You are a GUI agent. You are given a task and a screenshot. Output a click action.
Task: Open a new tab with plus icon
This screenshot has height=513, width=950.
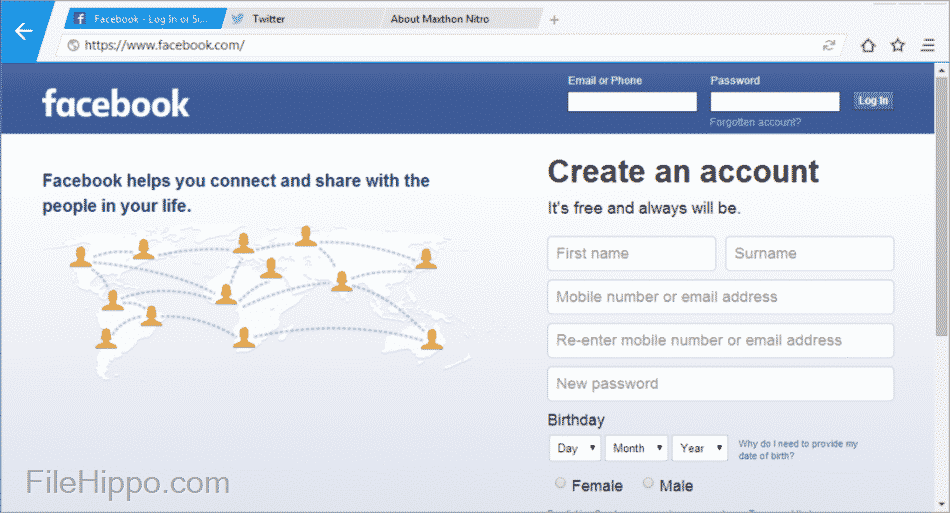[554, 19]
